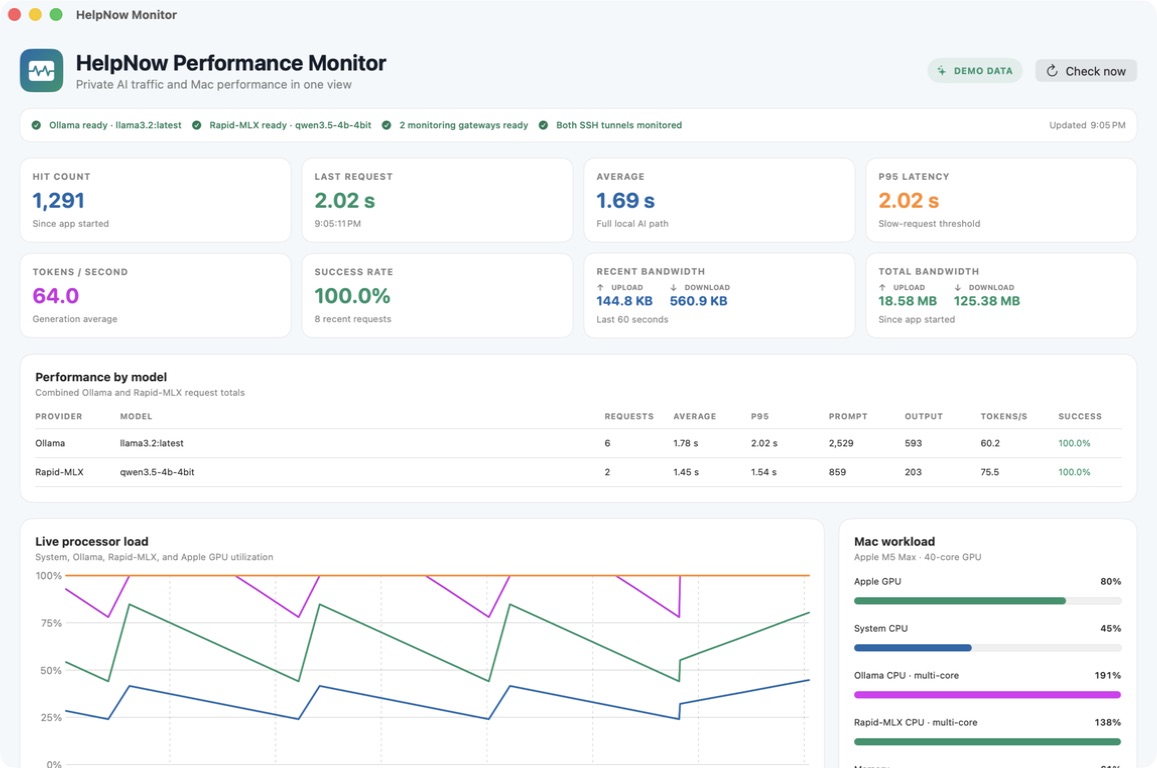
Task: Click the llama3.2:latest model cell
Action: pos(151,443)
